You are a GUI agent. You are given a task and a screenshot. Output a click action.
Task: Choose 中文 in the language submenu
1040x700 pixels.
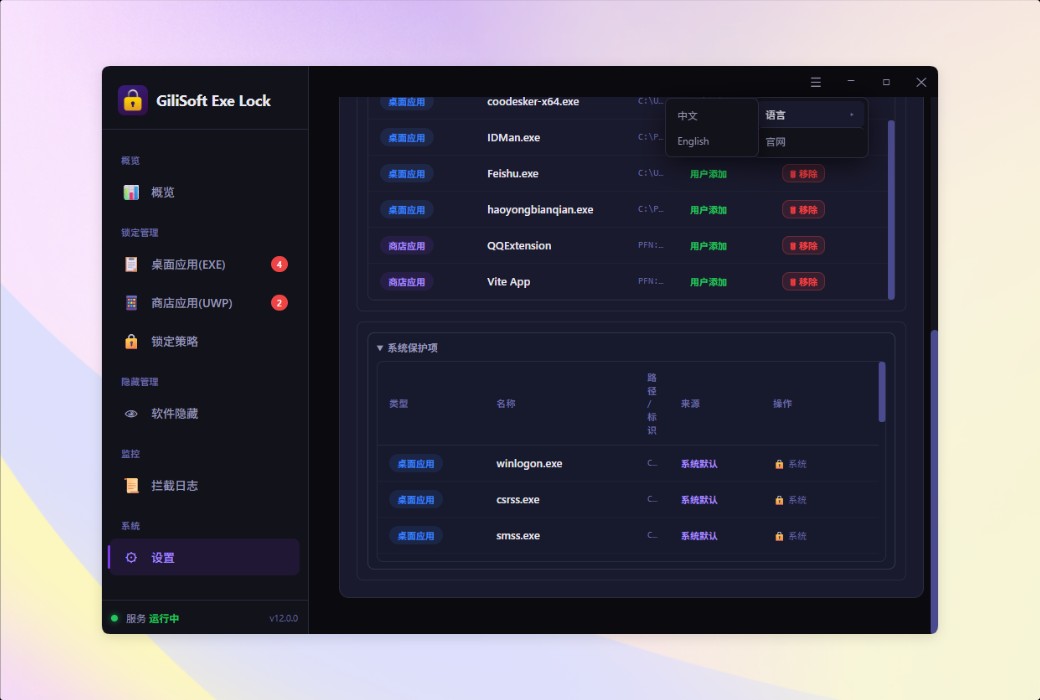click(x=687, y=115)
